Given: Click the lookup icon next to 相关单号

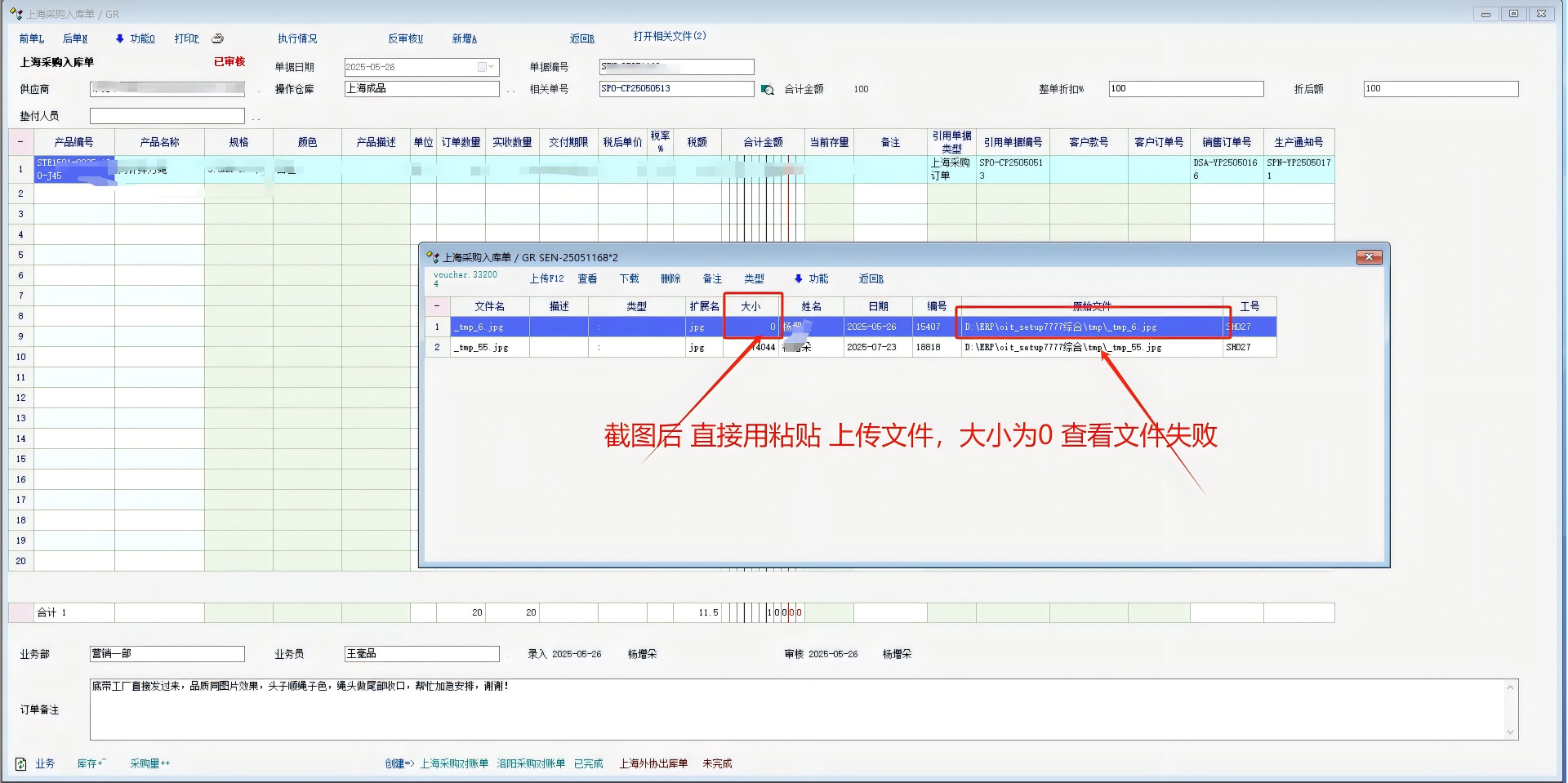Looking at the screenshot, I should pos(767,90).
